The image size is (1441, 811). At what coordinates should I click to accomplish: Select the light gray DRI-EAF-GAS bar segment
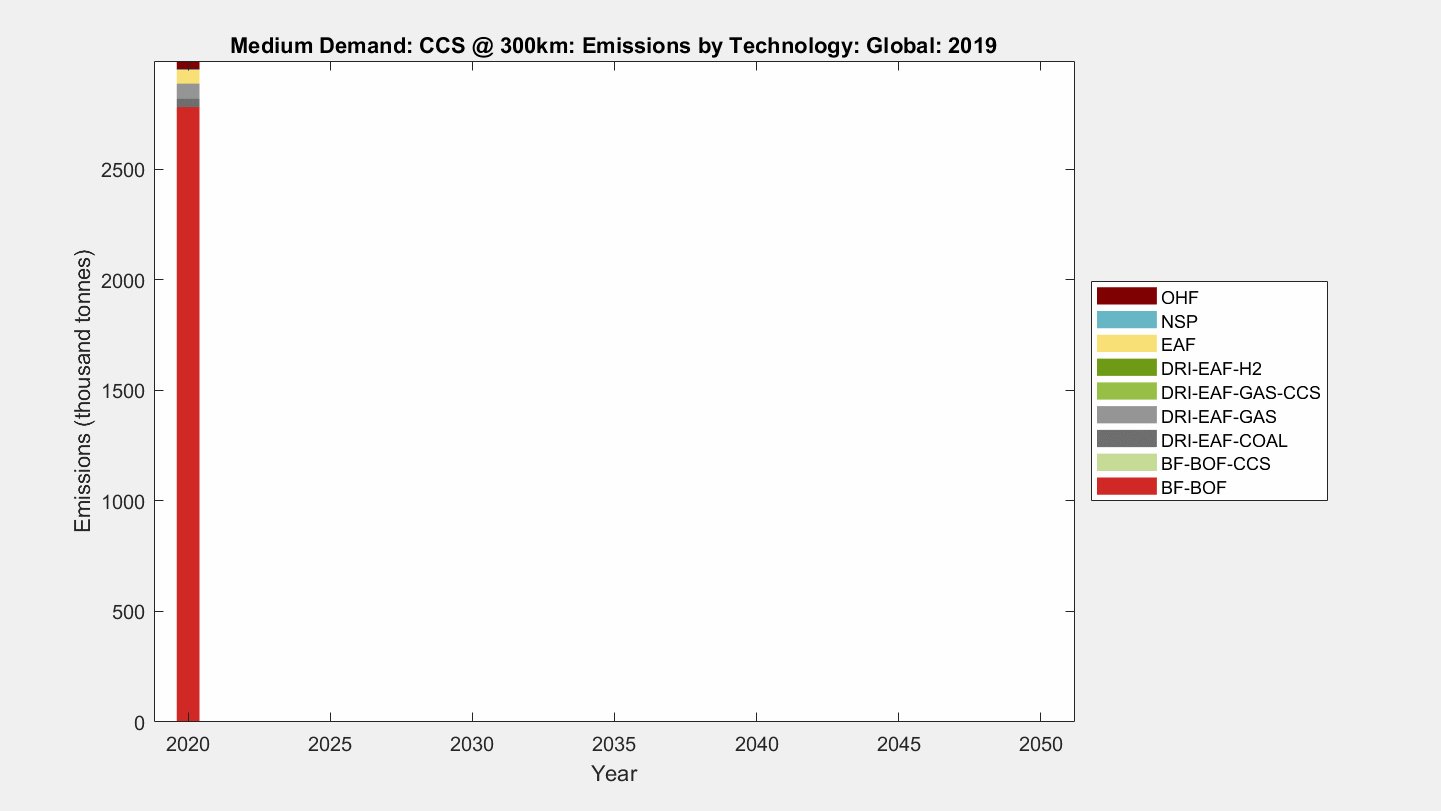pyautogui.click(x=188, y=91)
